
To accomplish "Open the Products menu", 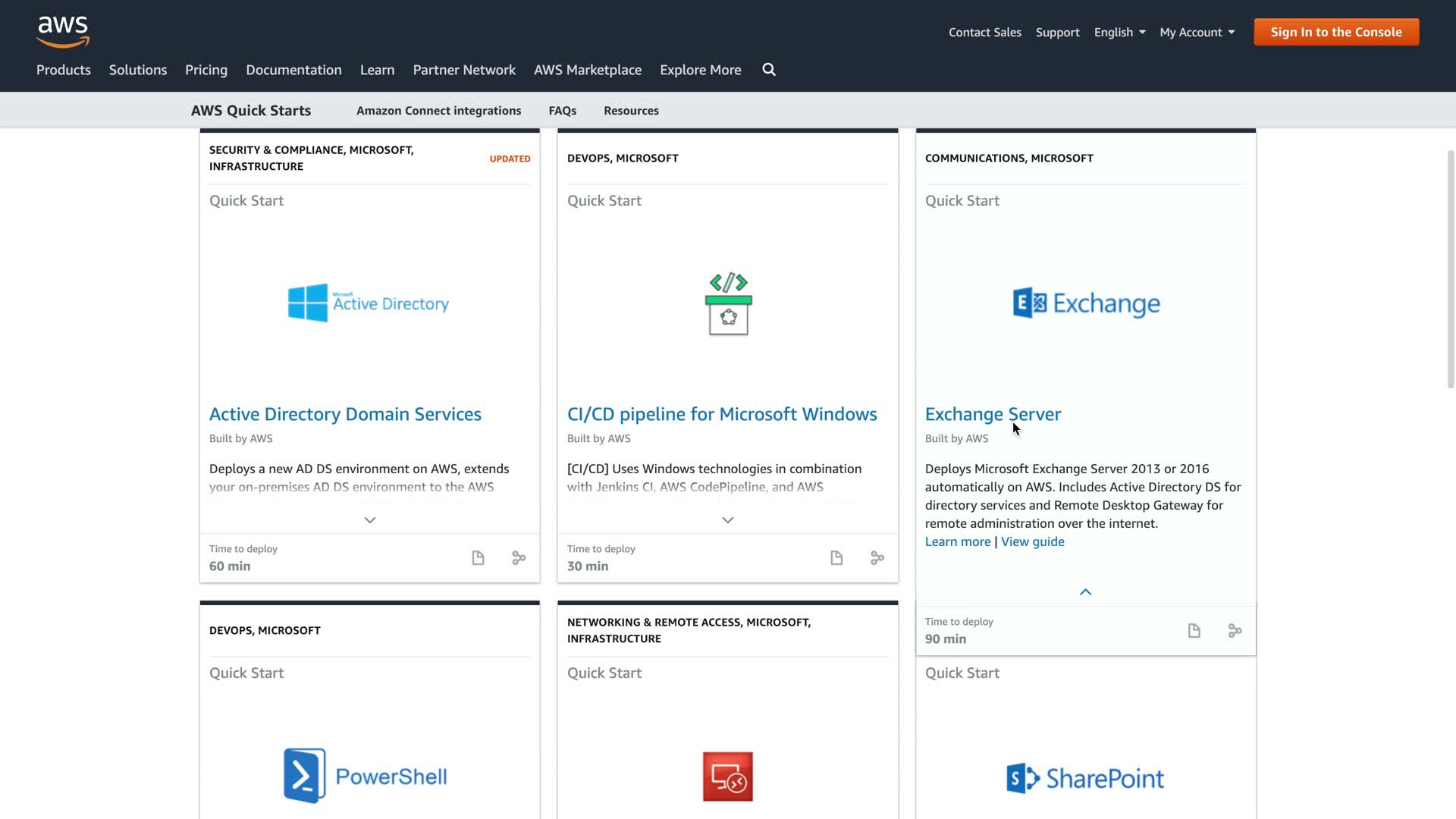I will pyautogui.click(x=64, y=70).
